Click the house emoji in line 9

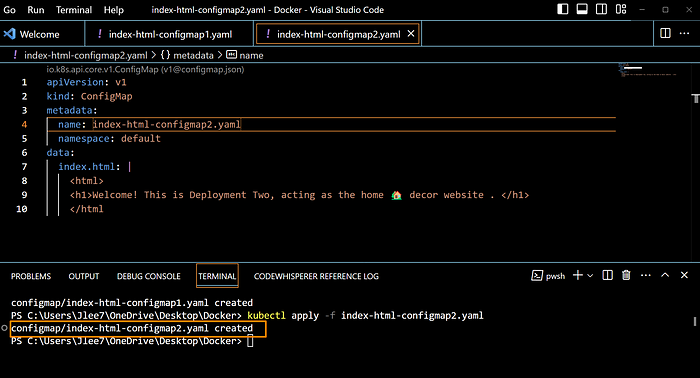point(396,195)
